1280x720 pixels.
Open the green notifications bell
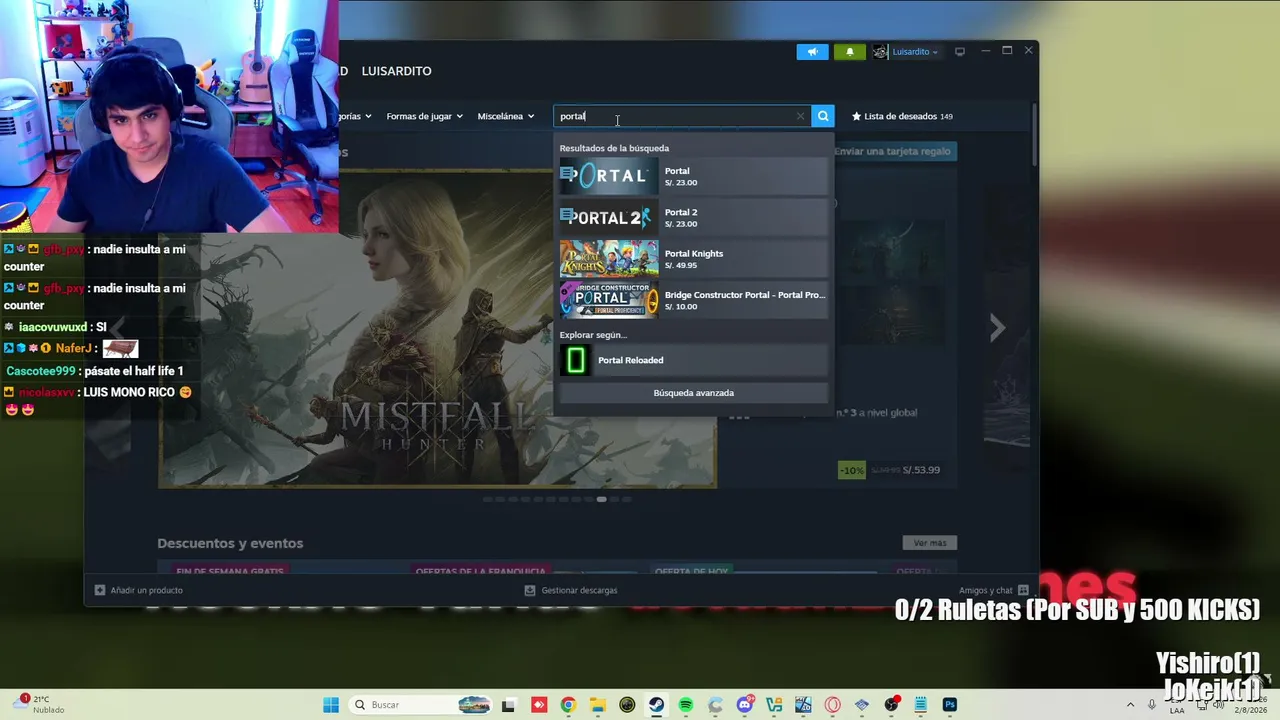(850, 52)
